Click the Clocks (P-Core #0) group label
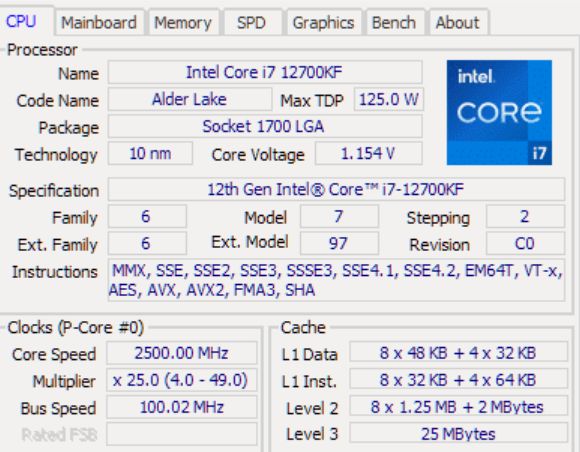The width and height of the screenshot is (580, 452). click(x=75, y=327)
